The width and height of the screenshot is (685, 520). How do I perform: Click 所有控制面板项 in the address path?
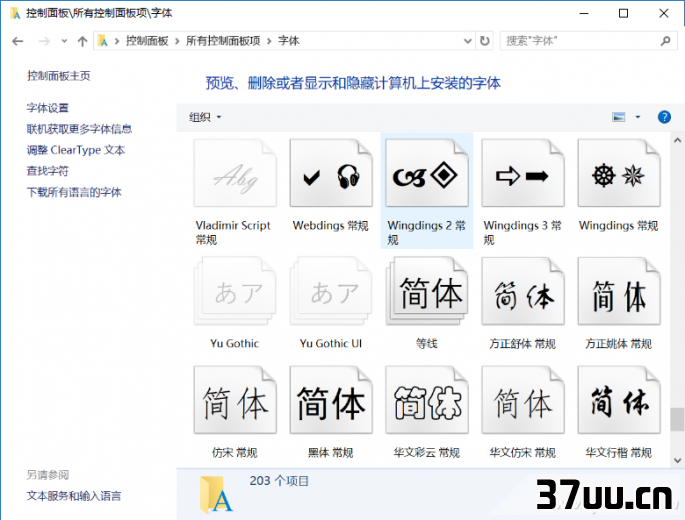[x=223, y=41]
